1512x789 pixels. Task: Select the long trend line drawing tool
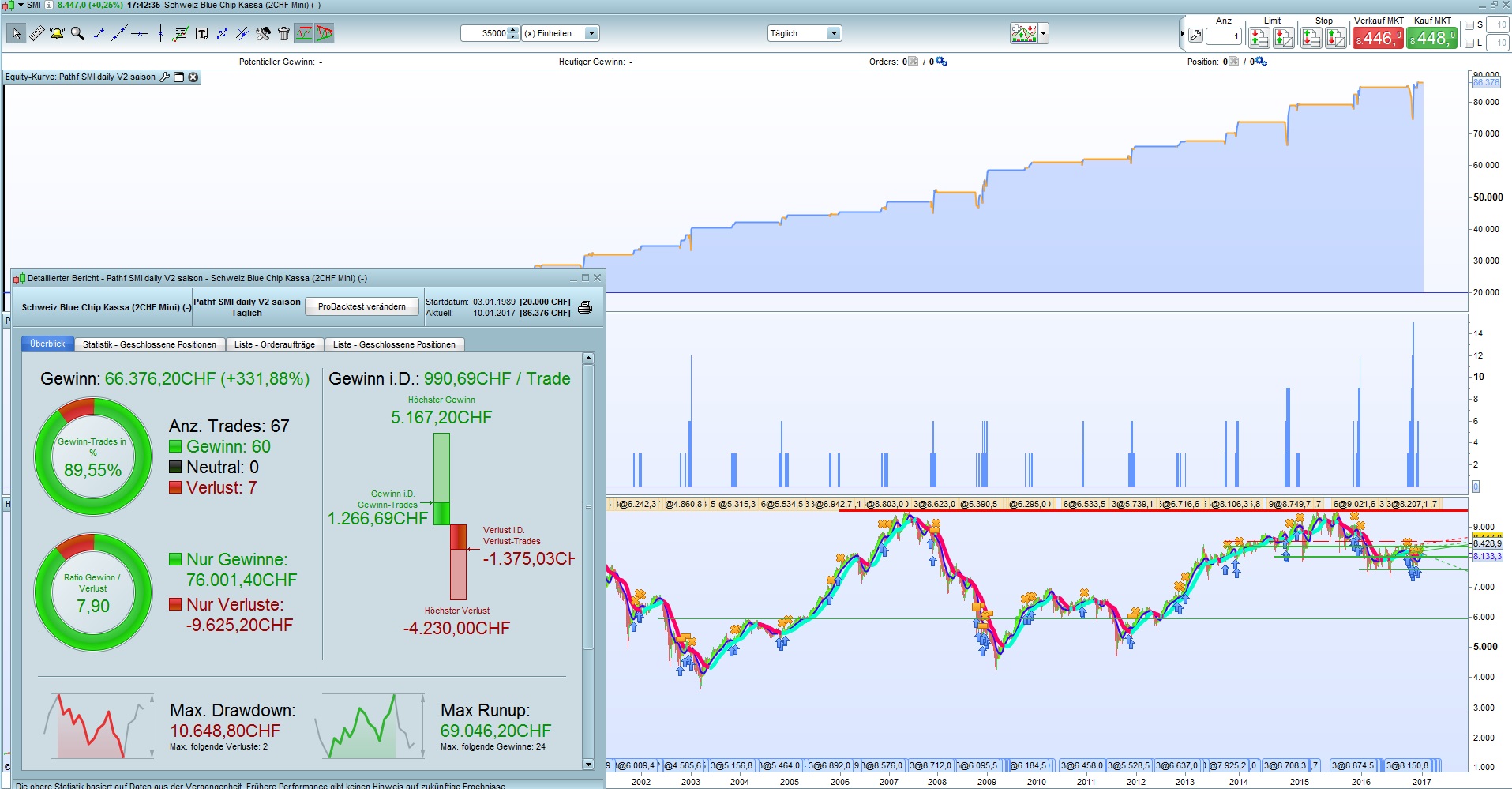pos(119,33)
